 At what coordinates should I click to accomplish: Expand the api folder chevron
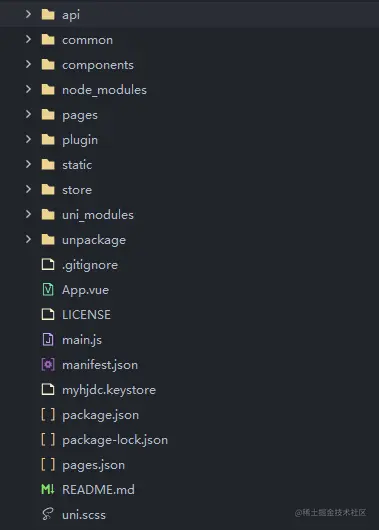[28, 14]
